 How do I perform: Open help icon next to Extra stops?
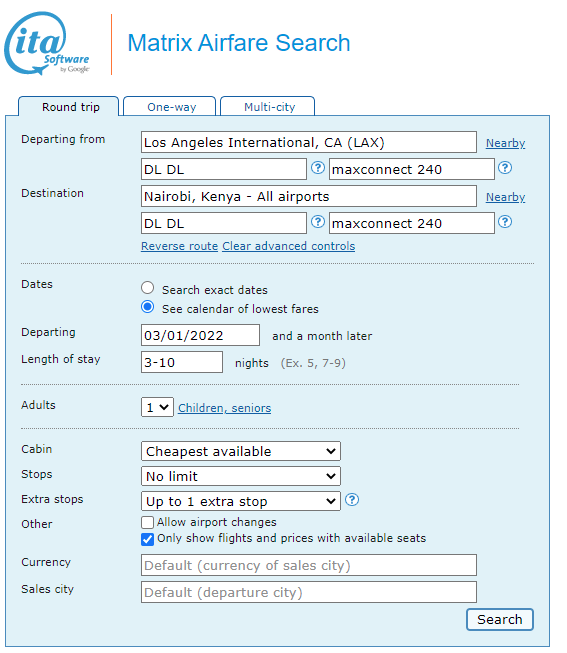coord(352,500)
